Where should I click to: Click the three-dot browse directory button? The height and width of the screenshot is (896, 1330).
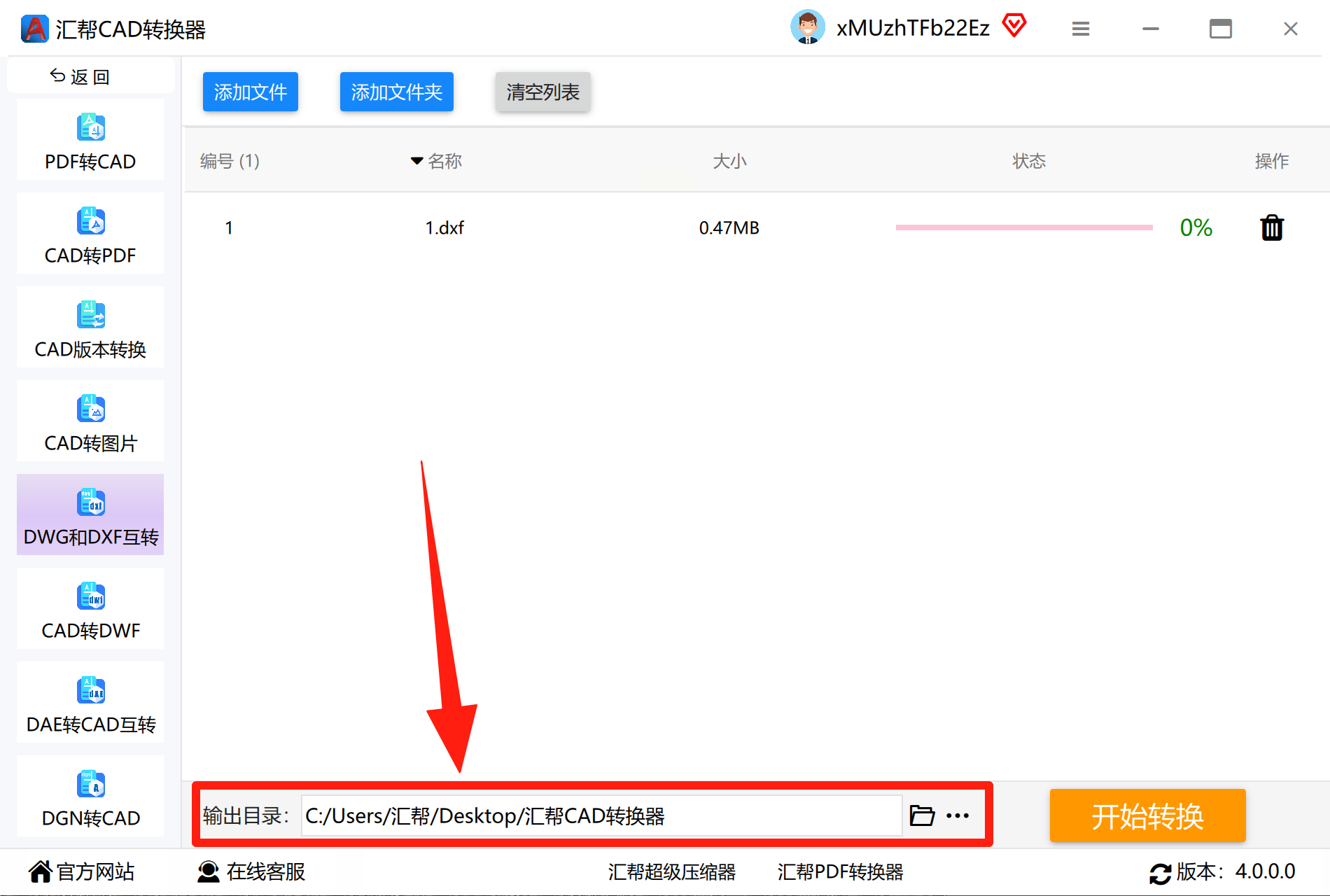pos(958,815)
